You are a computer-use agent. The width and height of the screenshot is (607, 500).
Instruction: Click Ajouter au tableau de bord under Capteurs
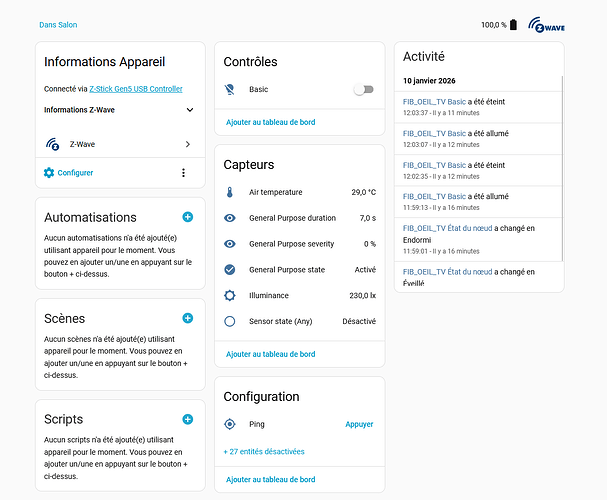tap(270, 354)
